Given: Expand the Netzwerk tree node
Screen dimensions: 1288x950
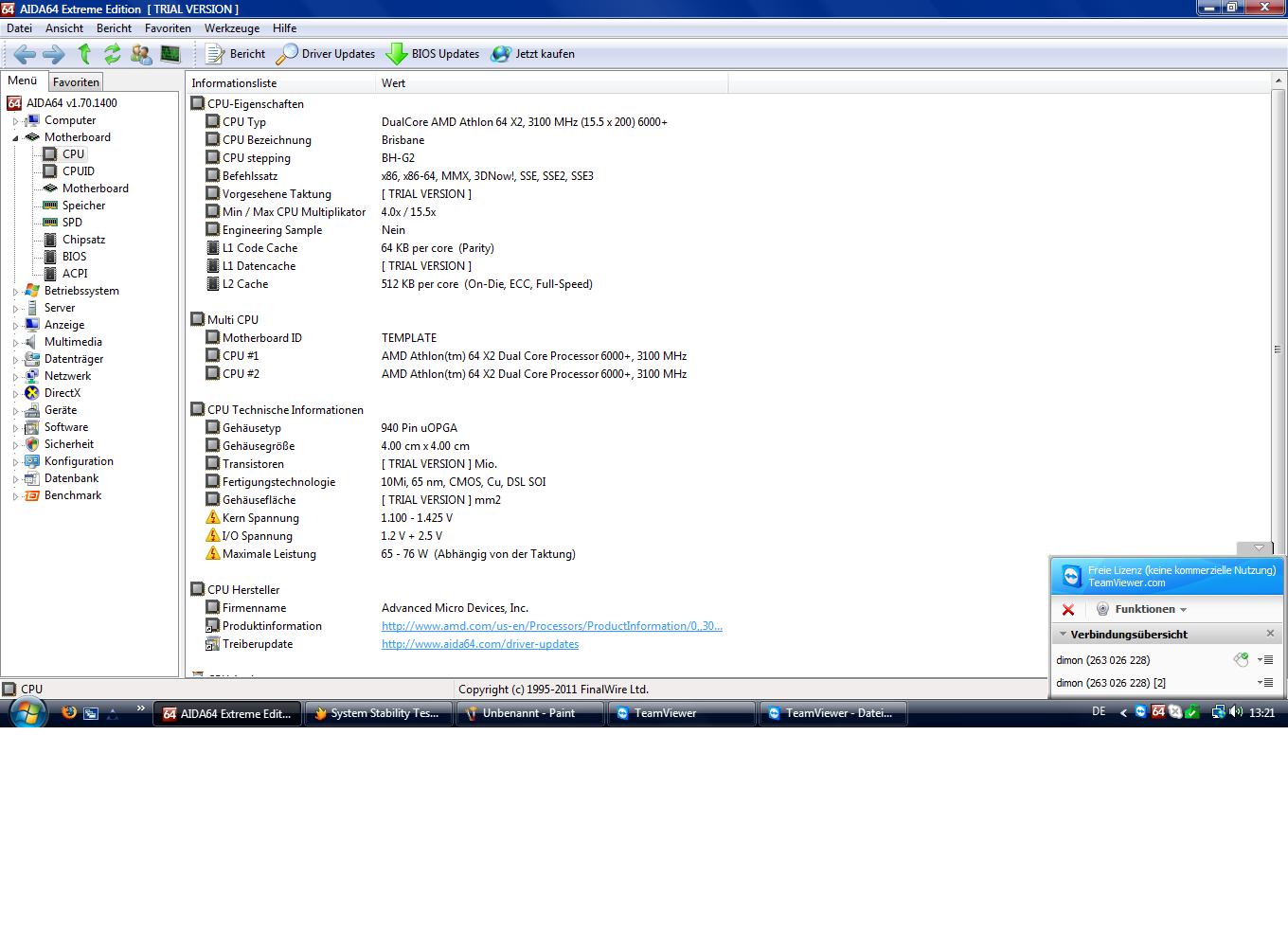Looking at the screenshot, I should 15,377.
